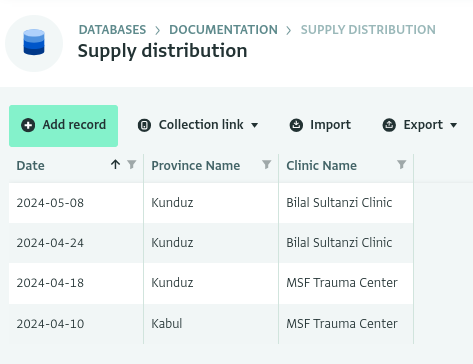Open filter on Date column

[x=132, y=164]
